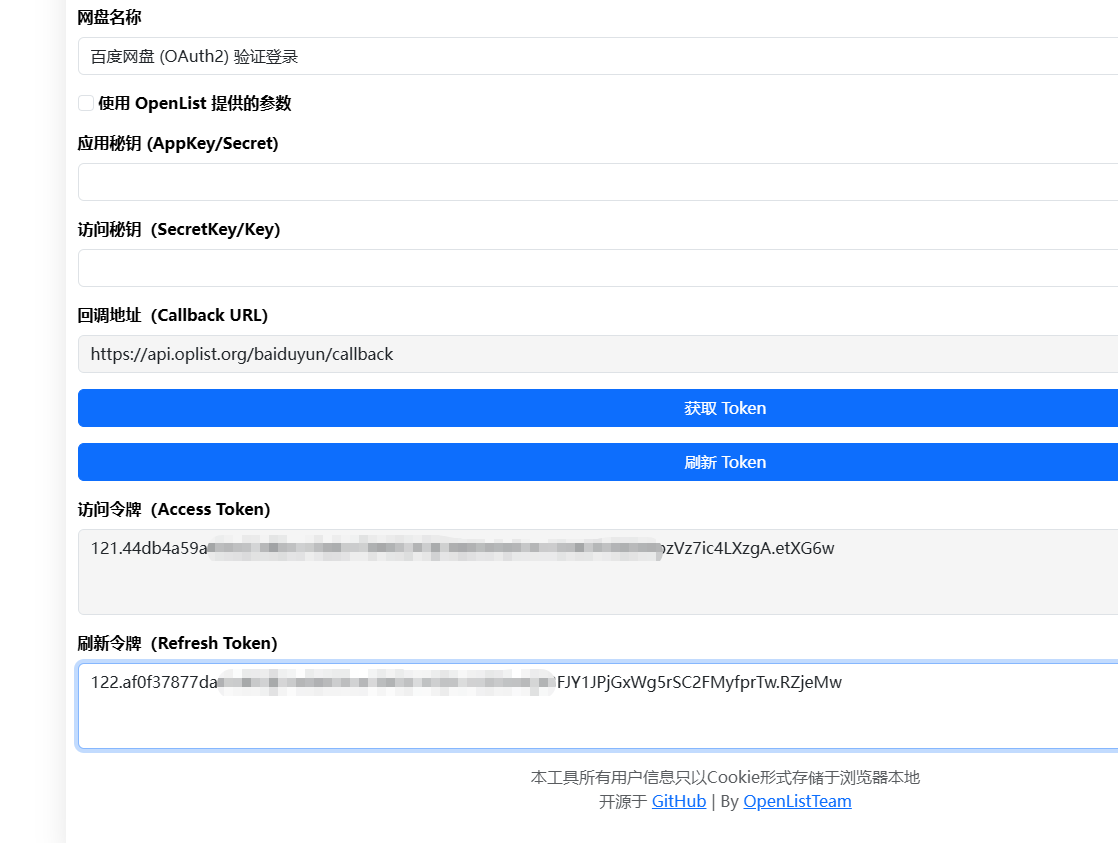Click the 访问令牌 (Access Token) label
The image size is (1118, 843).
[174, 509]
